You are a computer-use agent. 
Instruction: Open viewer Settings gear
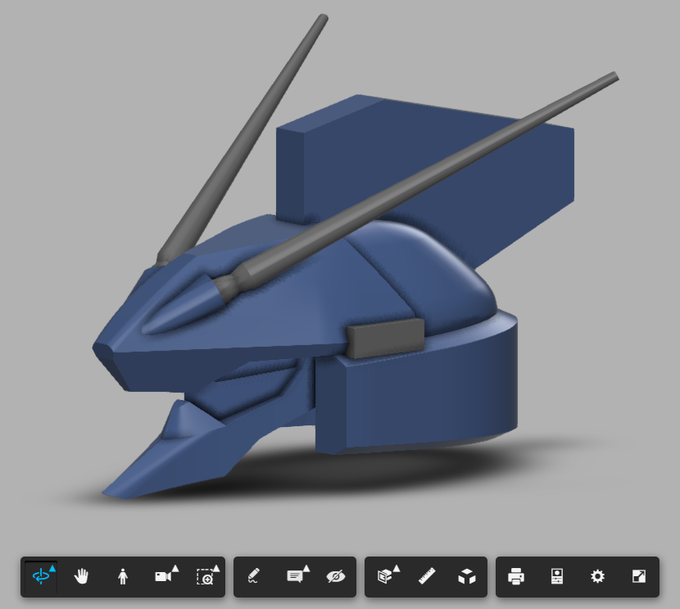pyautogui.click(x=598, y=577)
